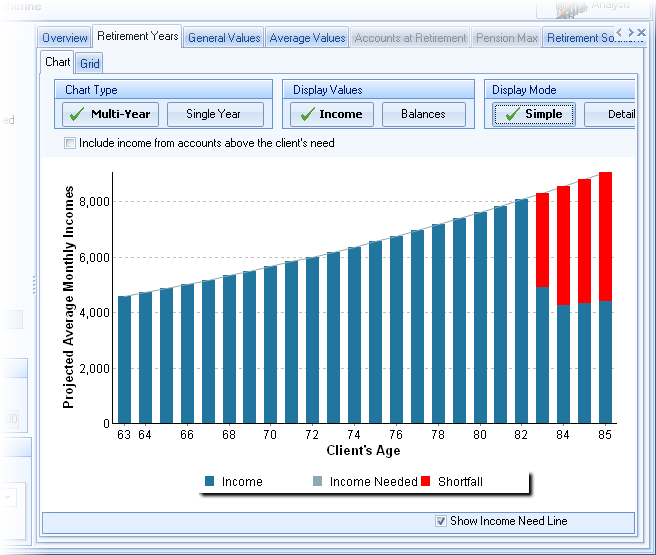Switch to the Grid sub-tab
Viewport: 656px width, 555px height.
tap(90, 63)
